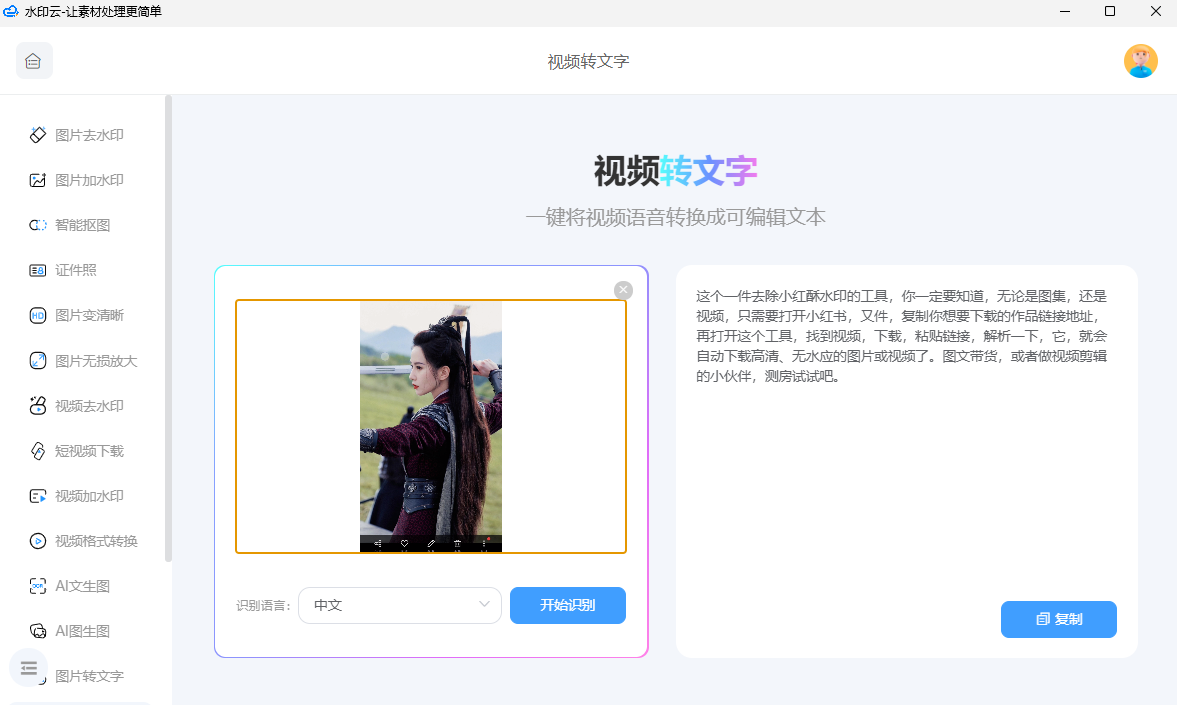This screenshot has width=1177, height=705.
Task: Open the user avatar profile
Action: (x=1140, y=61)
